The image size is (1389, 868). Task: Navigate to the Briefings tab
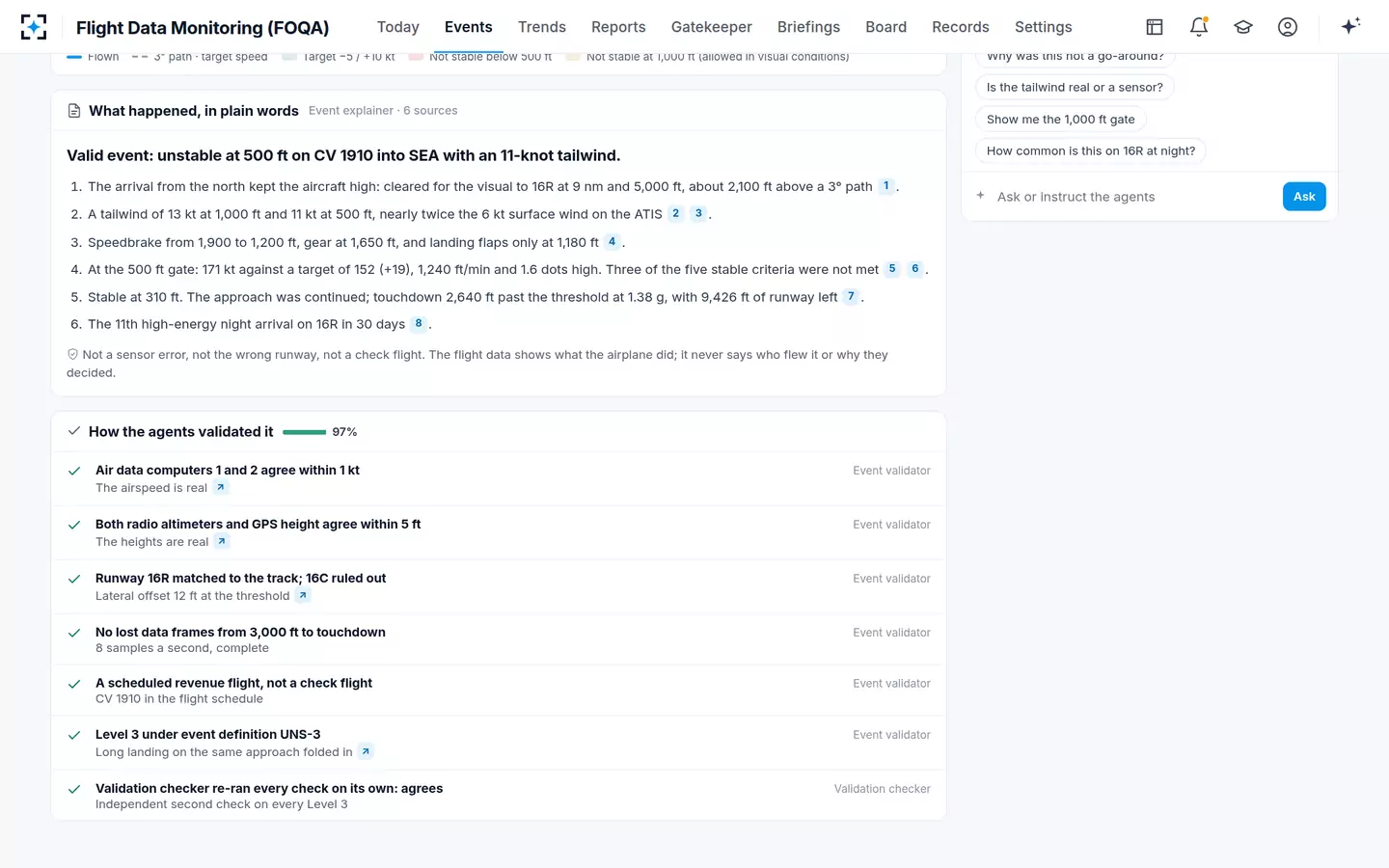808,27
